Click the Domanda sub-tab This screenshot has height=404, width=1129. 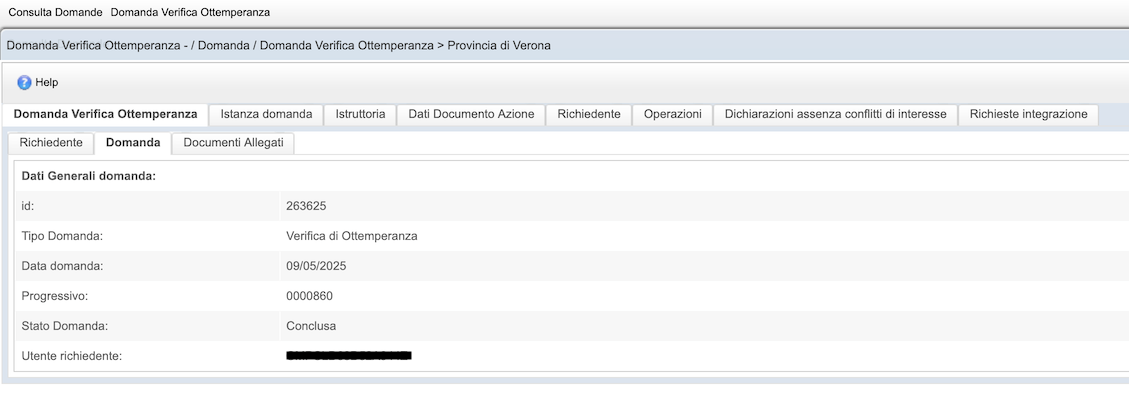[x=133, y=143]
